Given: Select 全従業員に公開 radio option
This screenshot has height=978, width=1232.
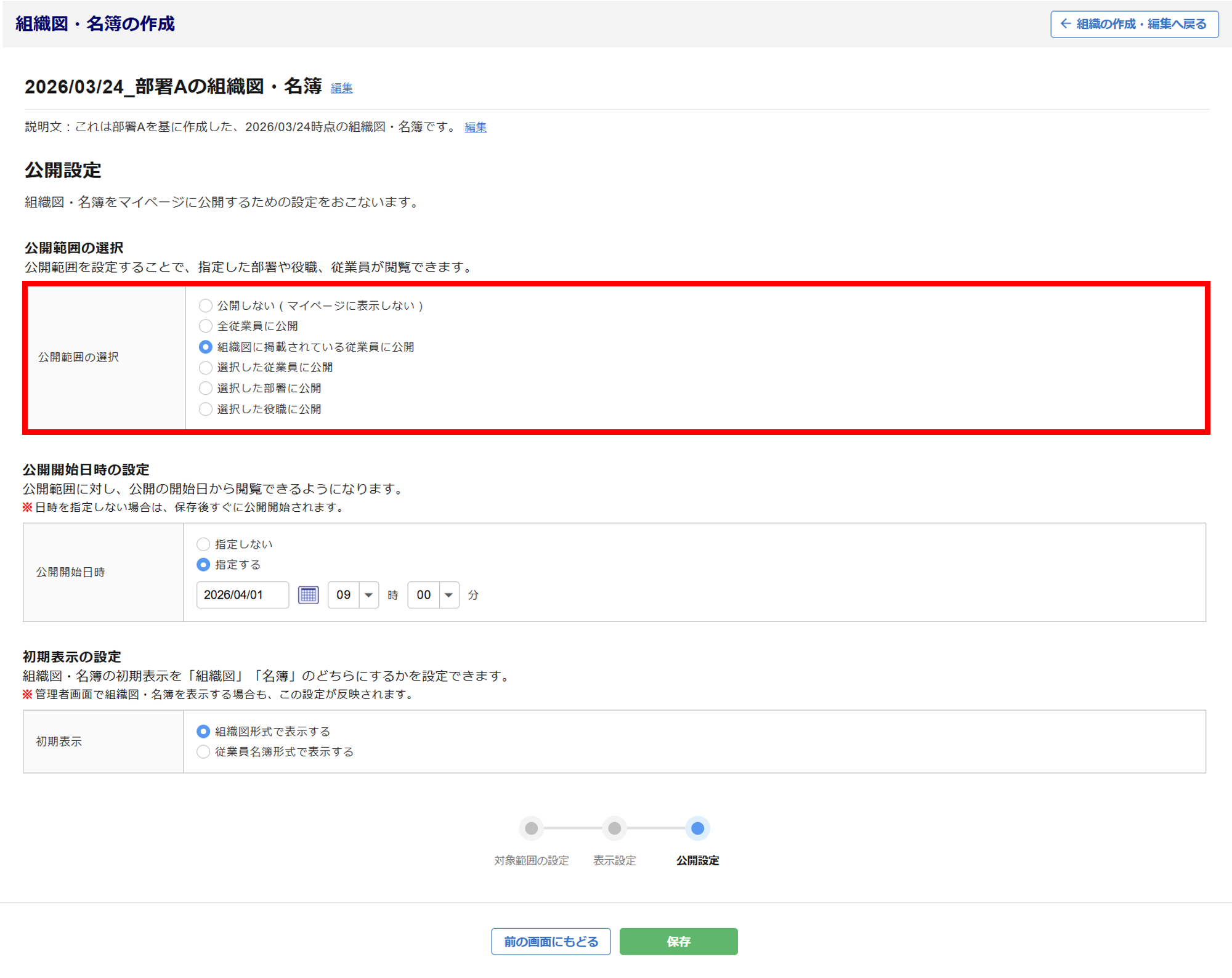Looking at the screenshot, I should point(206,326).
